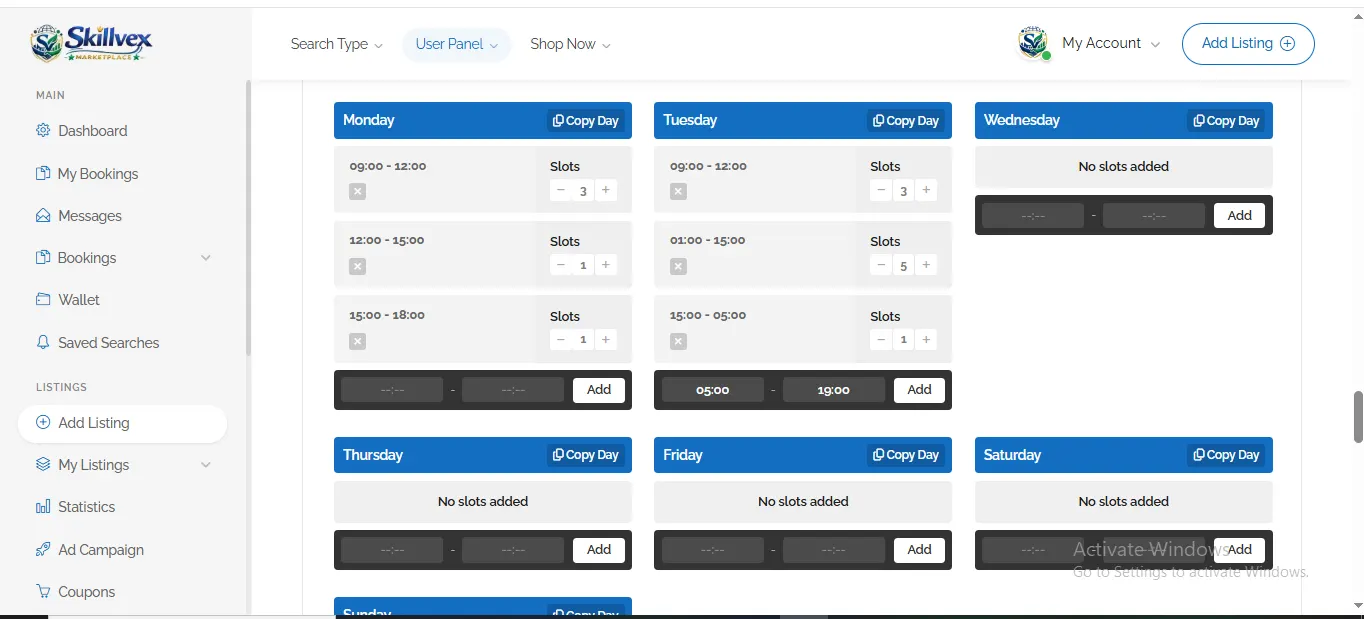The width and height of the screenshot is (1364, 619).
Task: Open the My Account dropdown
Action: [1110, 44]
